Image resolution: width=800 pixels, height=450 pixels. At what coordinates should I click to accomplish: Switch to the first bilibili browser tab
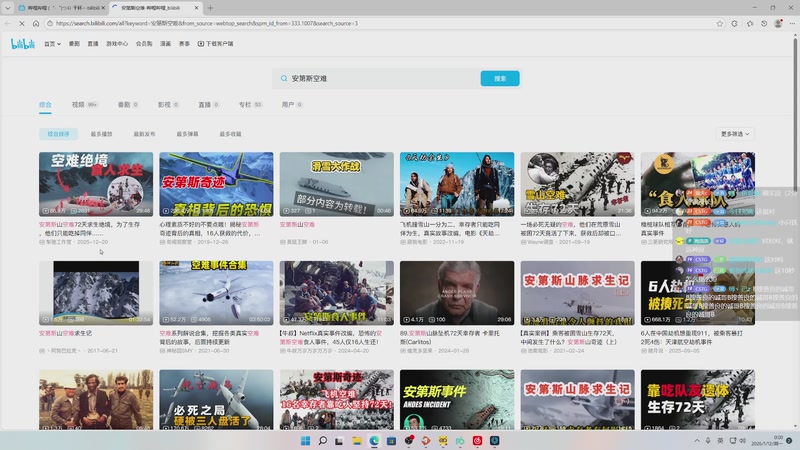tap(60, 8)
